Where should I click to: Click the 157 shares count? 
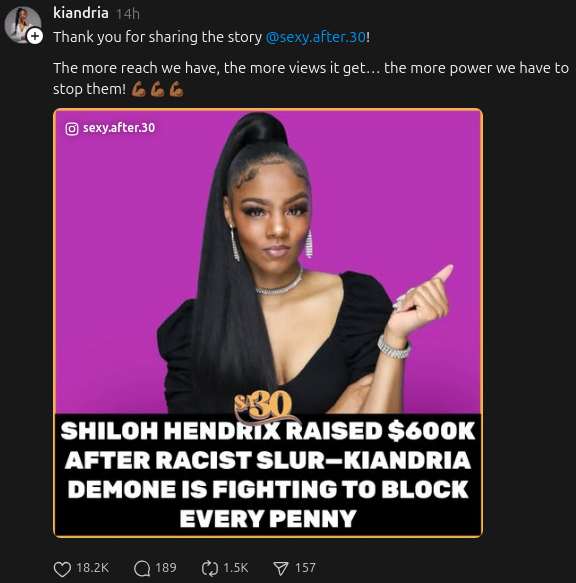(305, 568)
